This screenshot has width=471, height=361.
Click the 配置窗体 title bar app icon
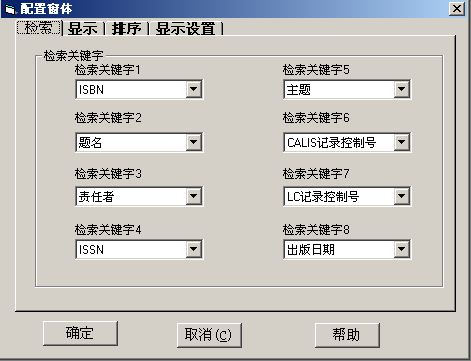tap(10, 9)
